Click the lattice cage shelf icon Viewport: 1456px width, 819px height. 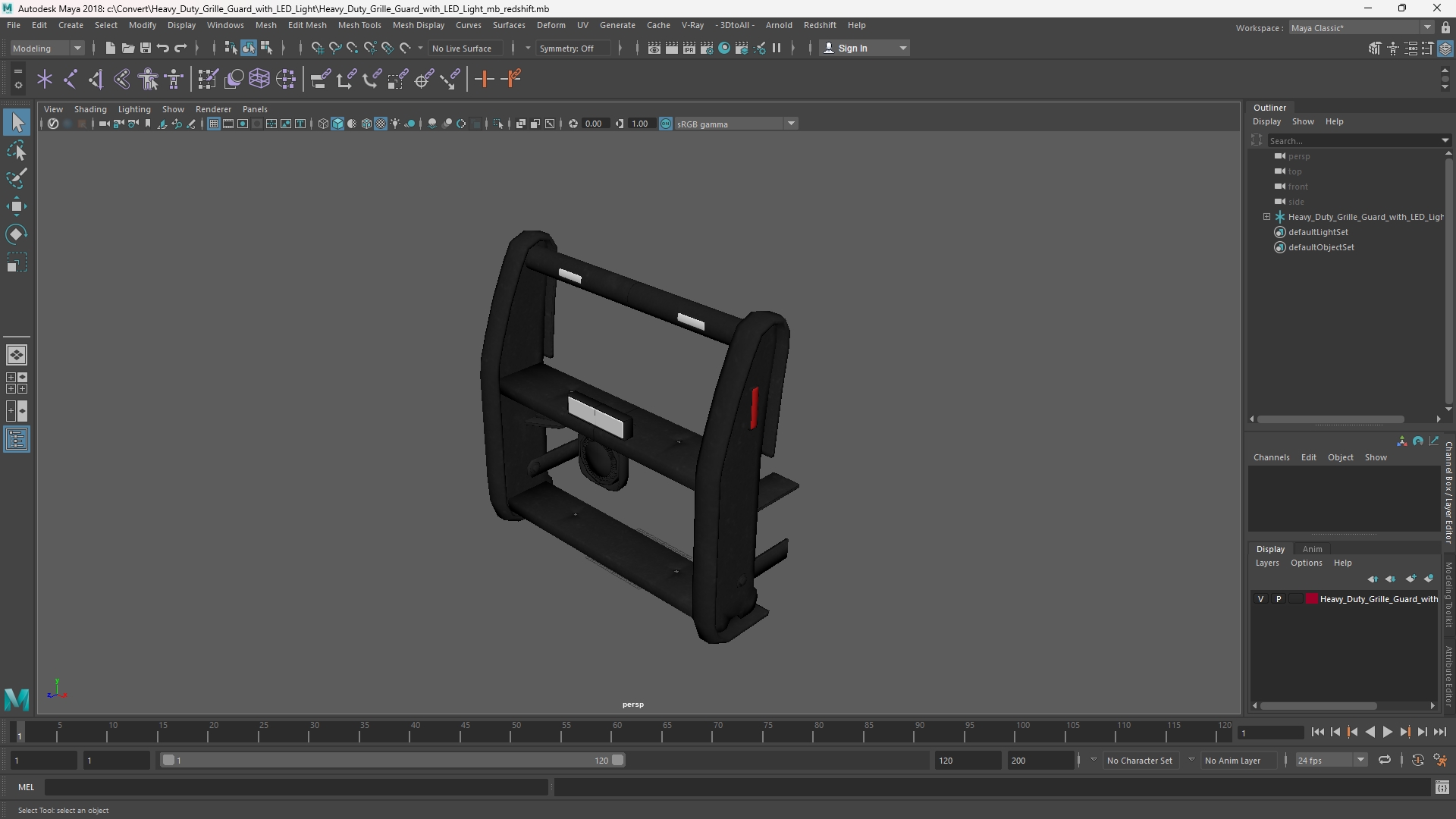(259, 79)
